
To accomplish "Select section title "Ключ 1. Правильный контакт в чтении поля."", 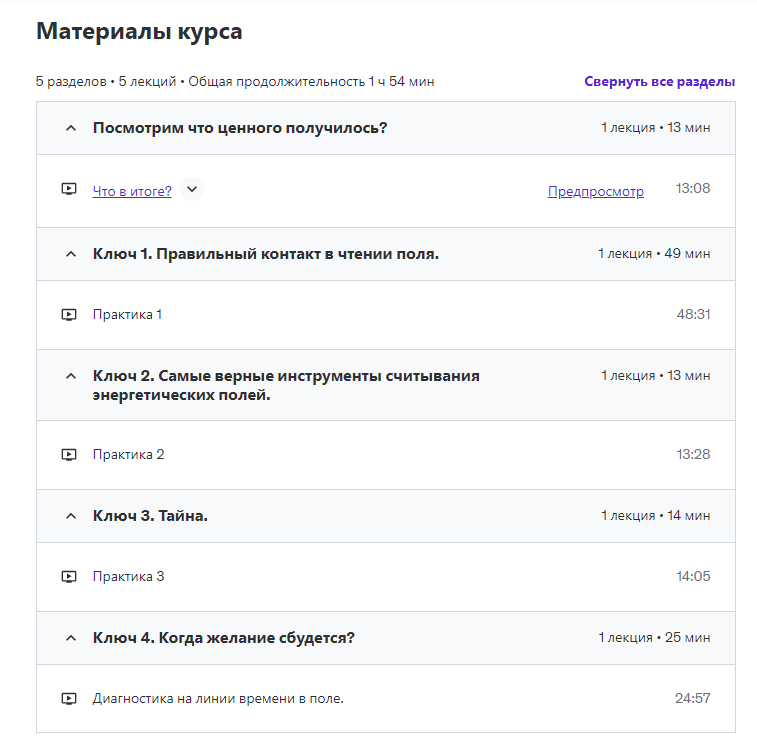I will (x=265, y=254).
